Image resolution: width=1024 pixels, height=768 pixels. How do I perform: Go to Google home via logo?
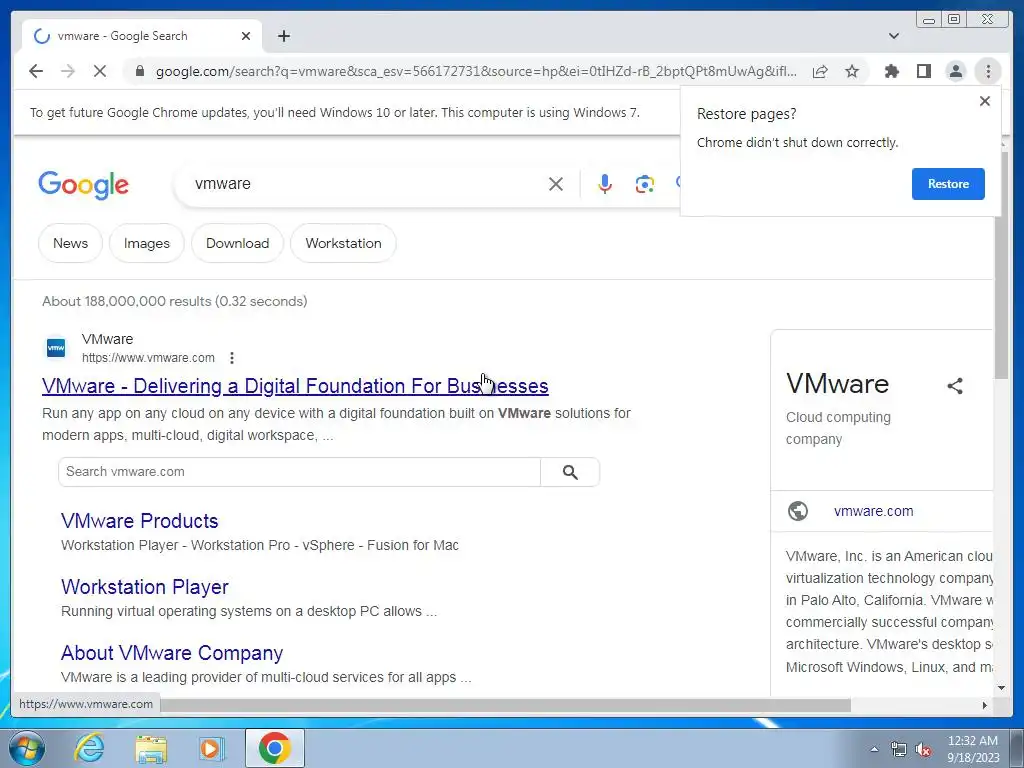pos(84,185)
